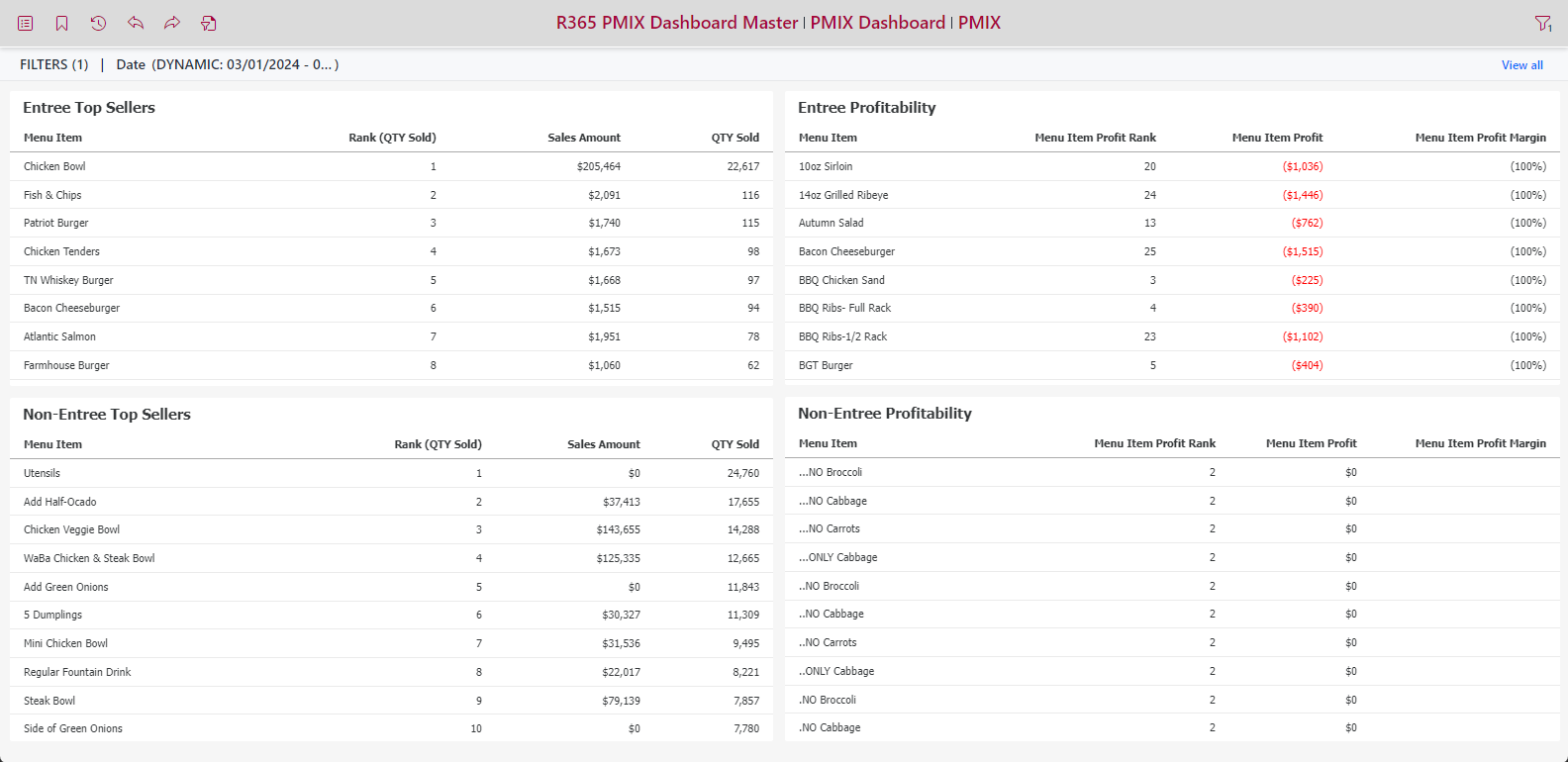Sort Entree Top Sellers by QTY Sold column

735,138
